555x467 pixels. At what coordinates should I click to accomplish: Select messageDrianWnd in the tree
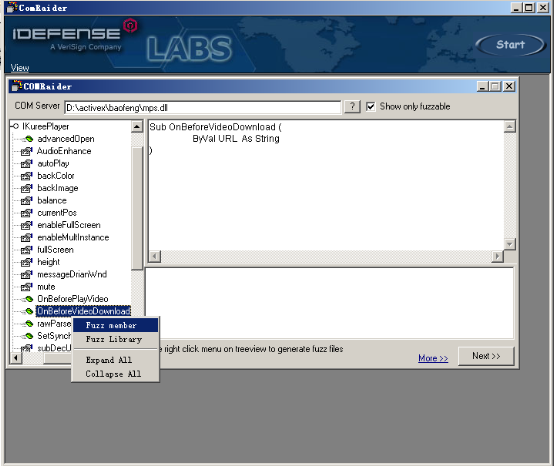(x=72, y=274)
